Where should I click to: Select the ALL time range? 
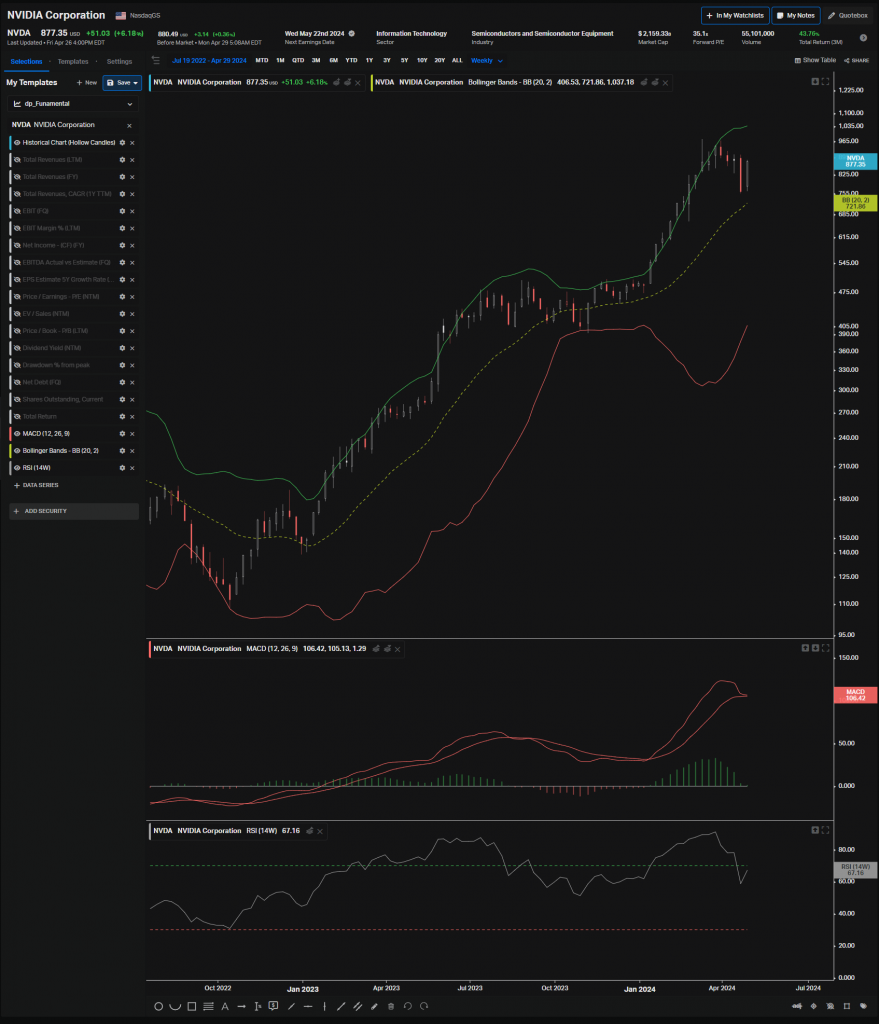tap(457, 61)
